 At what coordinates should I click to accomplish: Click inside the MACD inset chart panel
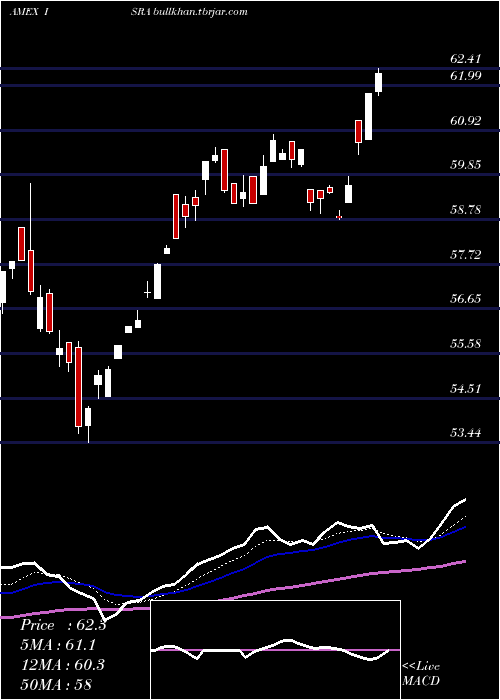click(275, 650)
